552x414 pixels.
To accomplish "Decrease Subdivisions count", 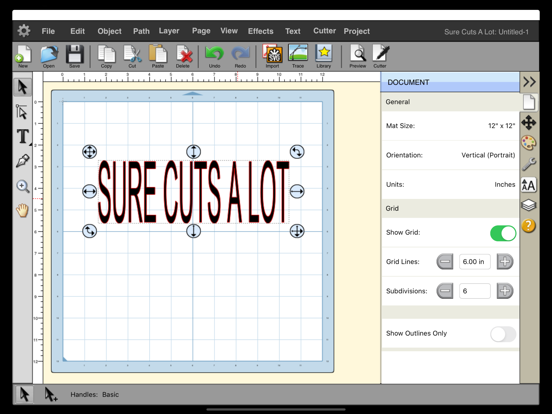I will coord(445,291).
